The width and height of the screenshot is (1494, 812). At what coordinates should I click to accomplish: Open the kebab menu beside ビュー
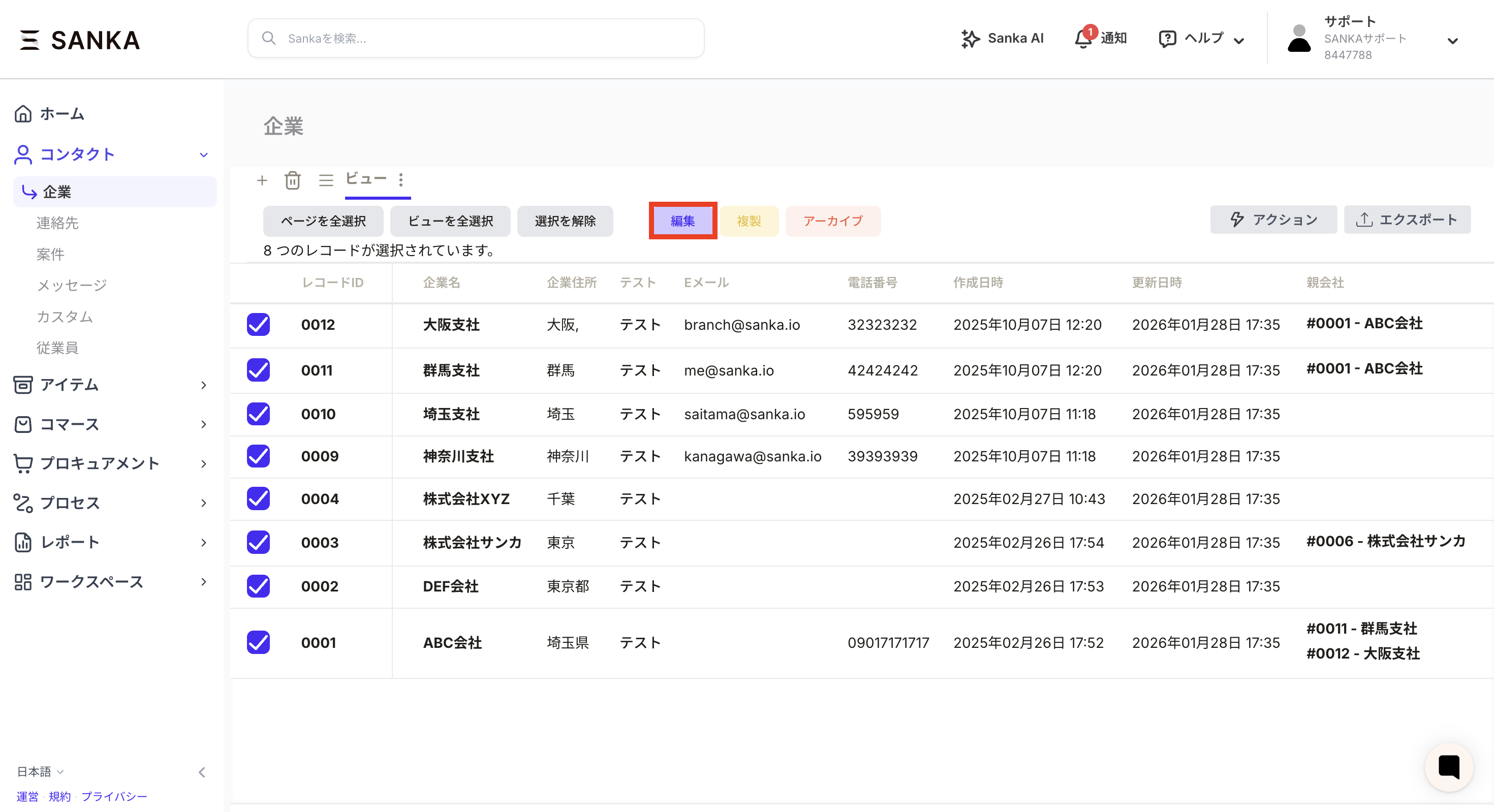pyautogui.click(x=401, y=180)
